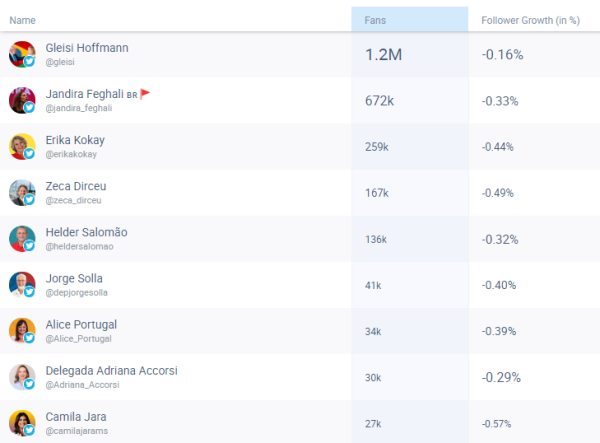
Task: Click Delegada Adriana Accorsi's avatar
Action: coord(22,377)
